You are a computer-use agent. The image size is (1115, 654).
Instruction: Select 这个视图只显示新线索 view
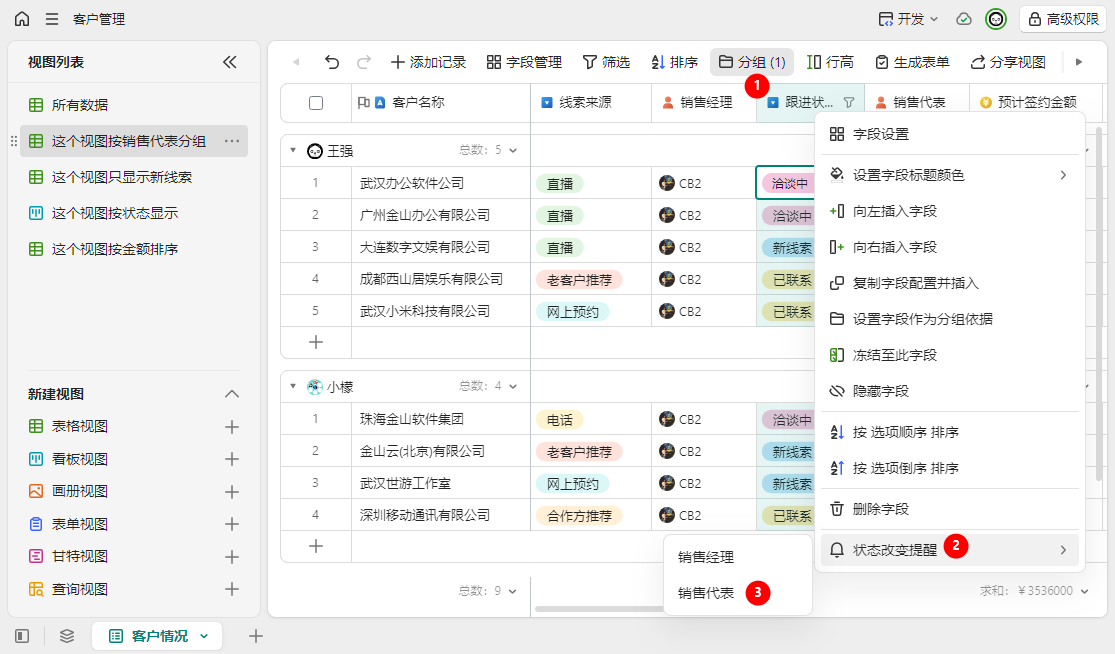click(x=134, y=177)
